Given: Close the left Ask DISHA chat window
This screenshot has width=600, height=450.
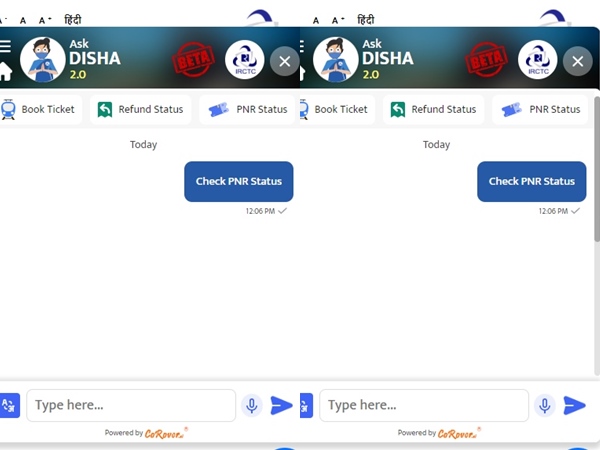Looking at the screenshot, I should pyautogui.click(x=285, y=61).
